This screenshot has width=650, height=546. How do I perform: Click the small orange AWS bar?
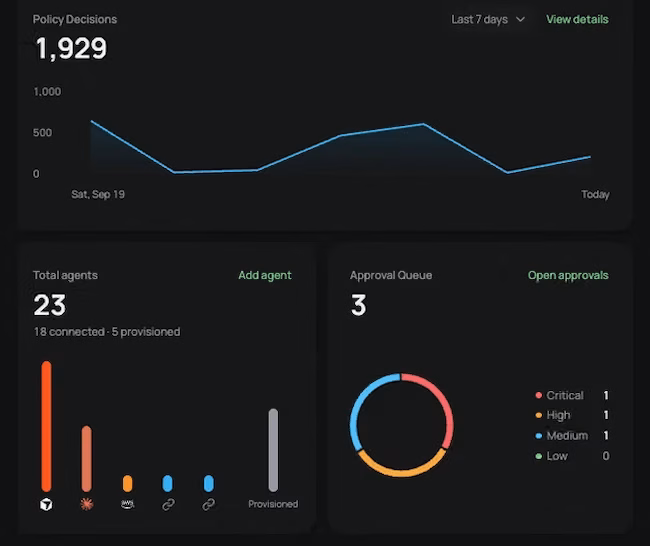tap(127, 483)
